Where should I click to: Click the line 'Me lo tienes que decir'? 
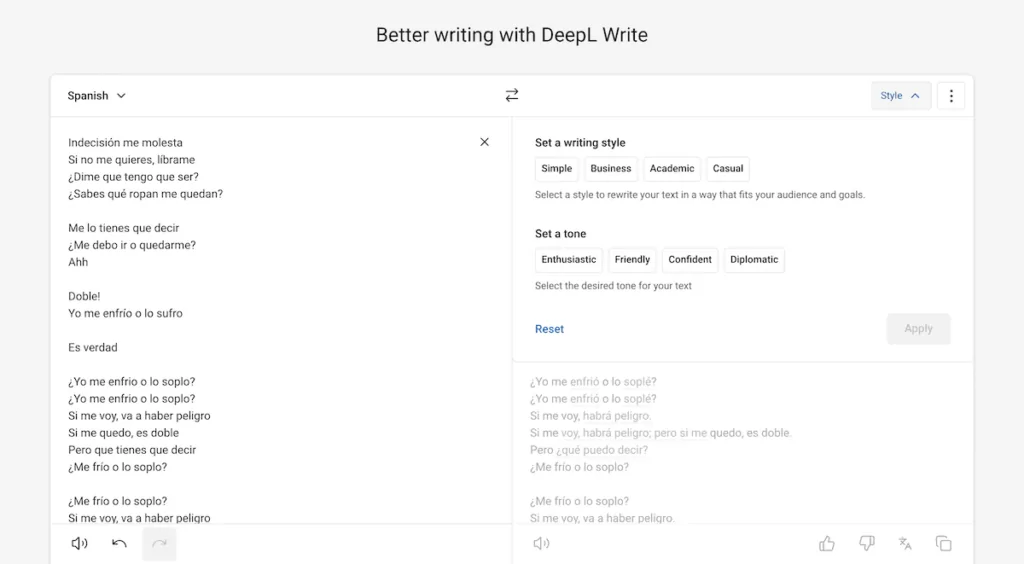click(x=123, y=228)
